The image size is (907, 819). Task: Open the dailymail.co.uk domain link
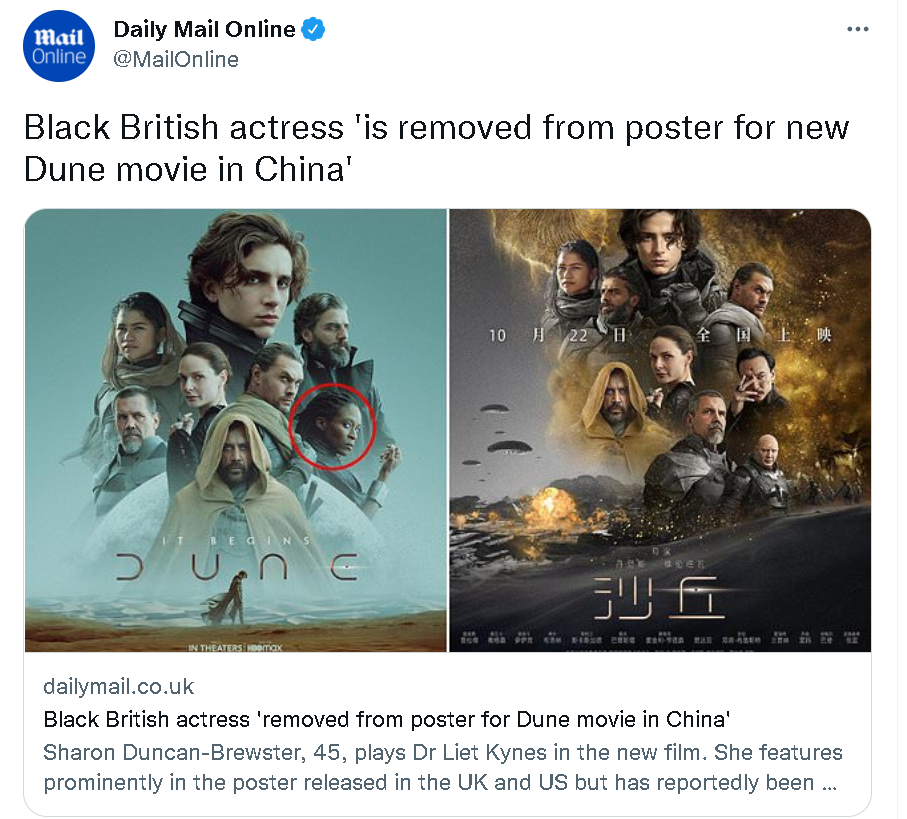119,687
